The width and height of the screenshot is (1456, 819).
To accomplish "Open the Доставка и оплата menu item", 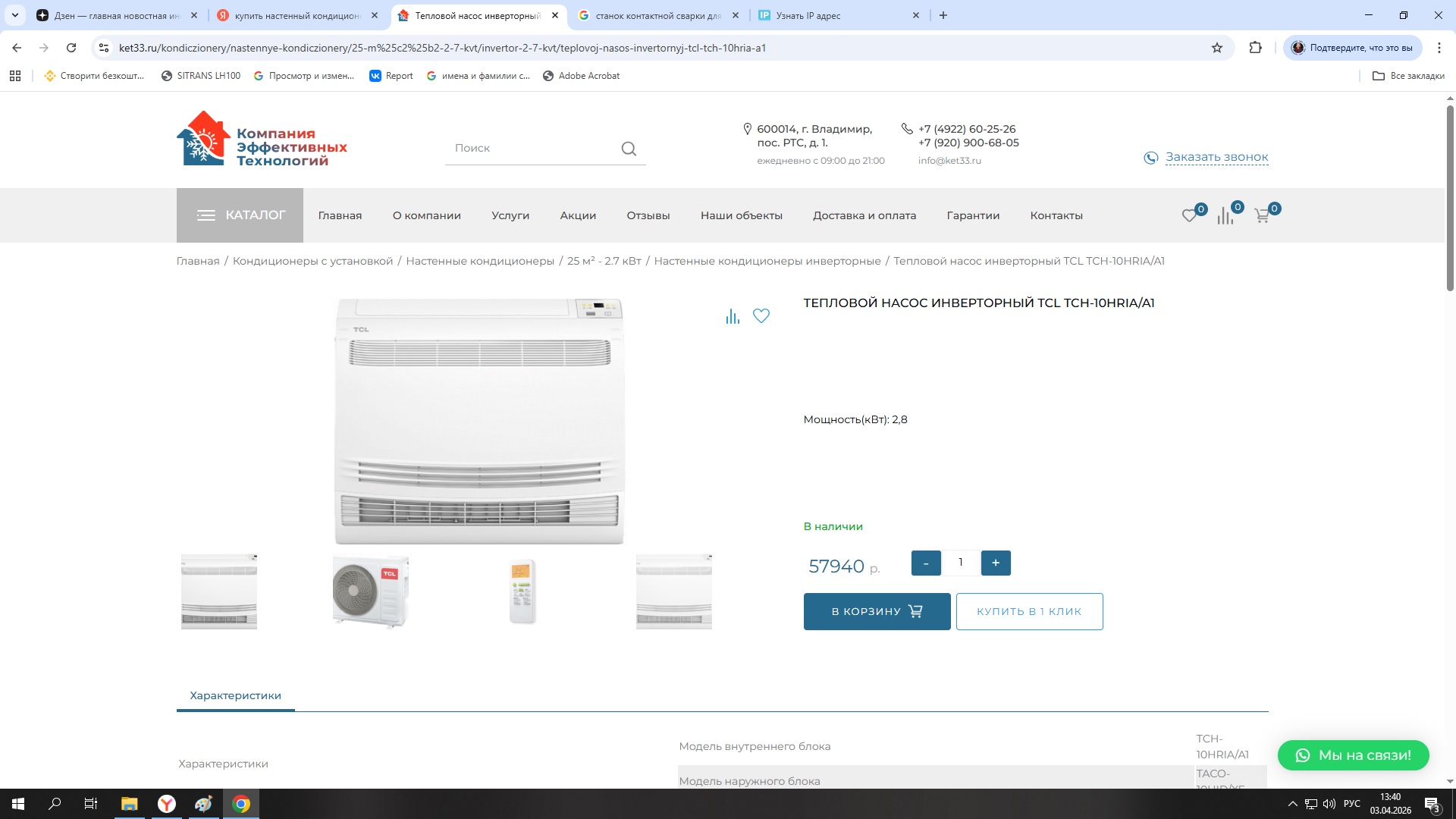I will click(864, 215).
